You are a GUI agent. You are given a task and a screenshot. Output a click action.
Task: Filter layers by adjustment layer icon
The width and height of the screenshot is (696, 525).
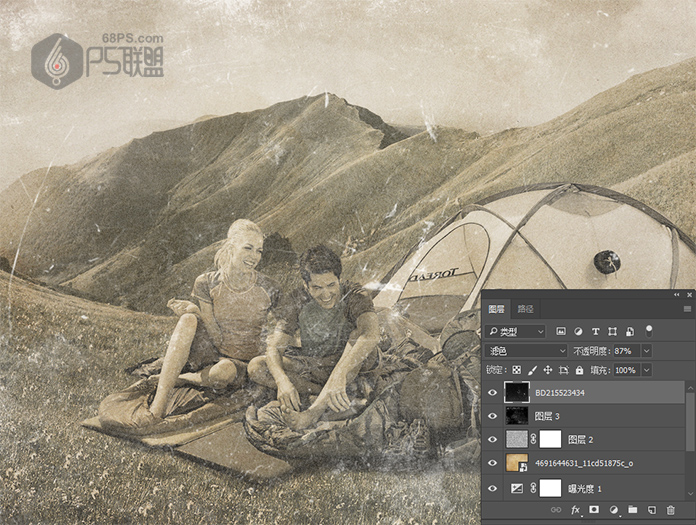coord(578,331)
